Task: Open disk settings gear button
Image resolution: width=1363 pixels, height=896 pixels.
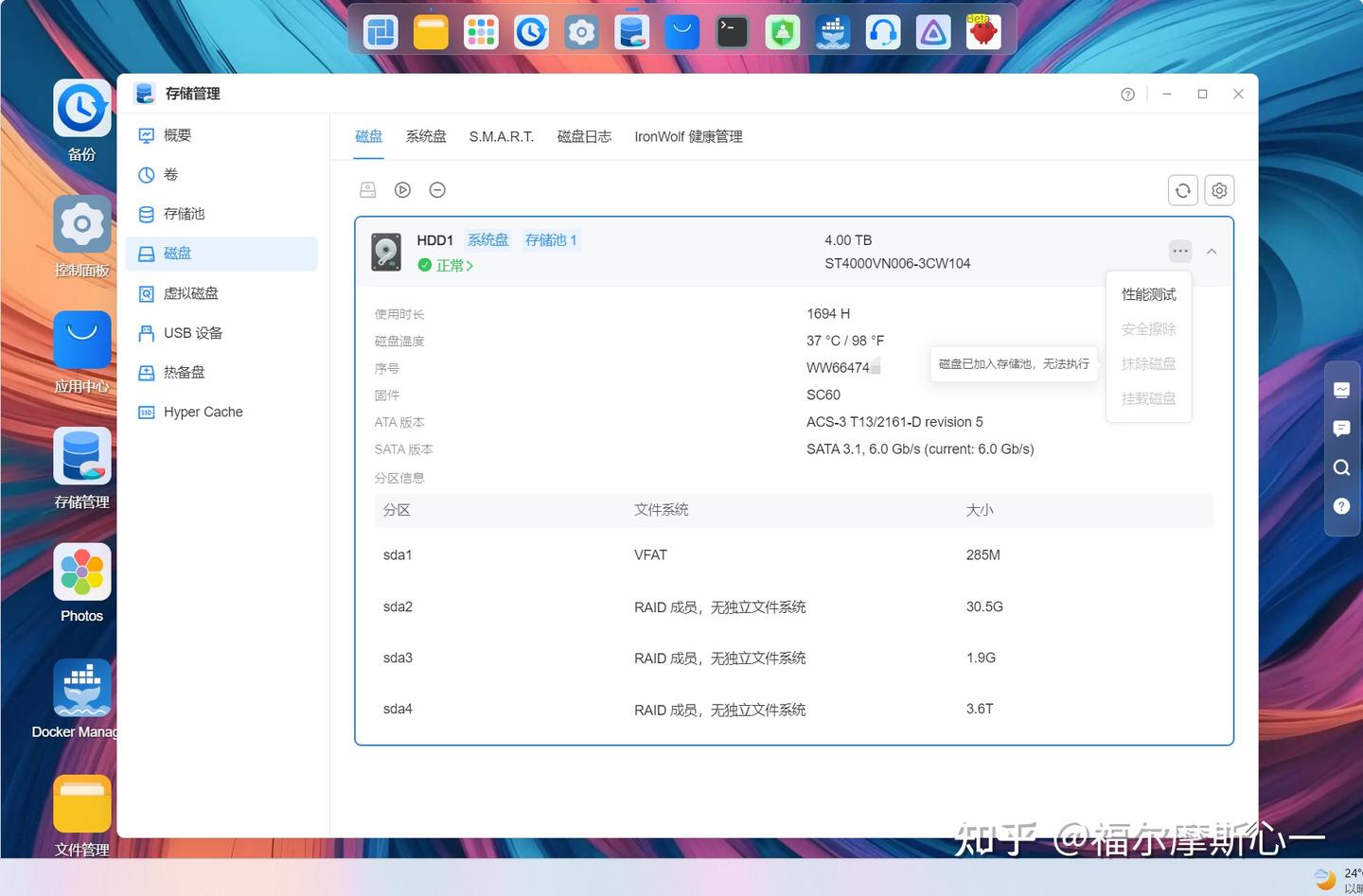Action: 1219,190
